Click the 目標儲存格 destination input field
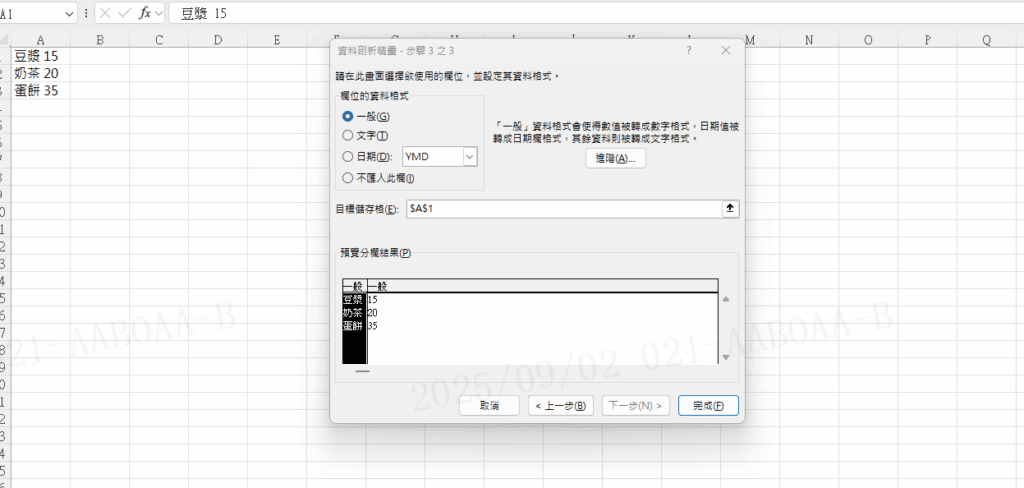 coord(562,208)
